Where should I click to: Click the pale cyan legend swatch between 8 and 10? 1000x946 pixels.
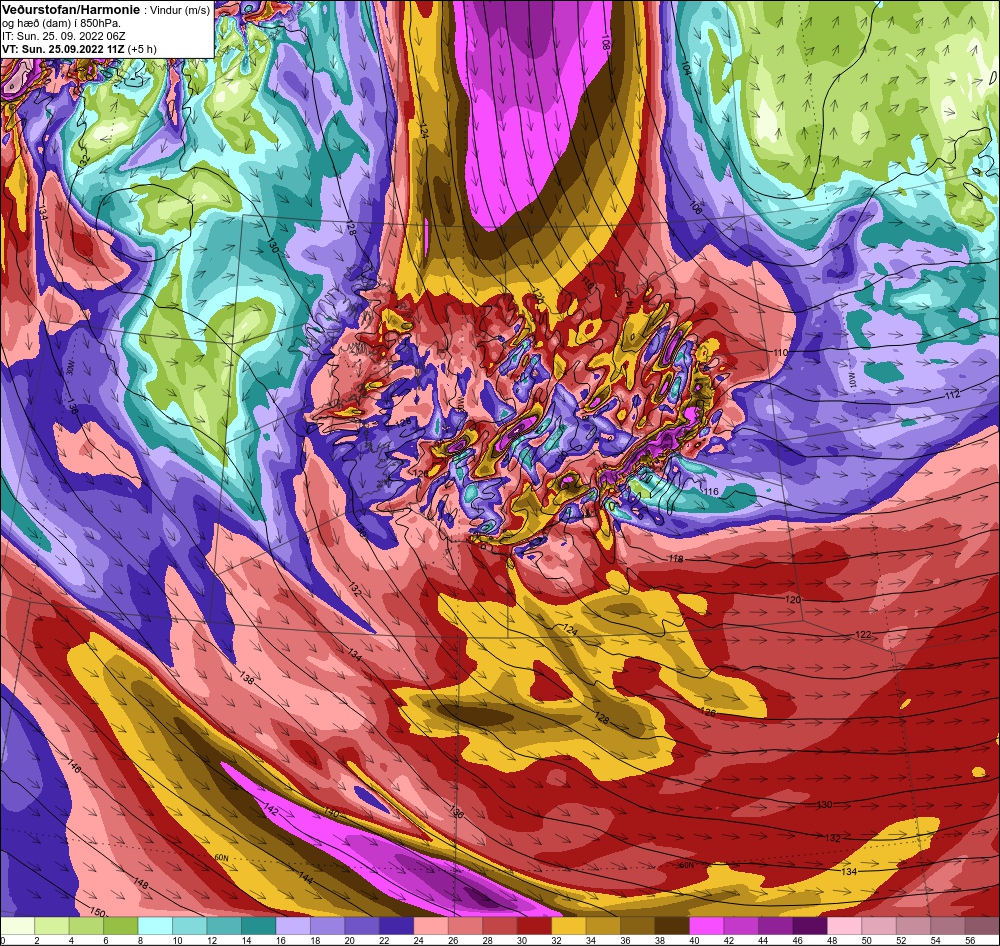156,926
